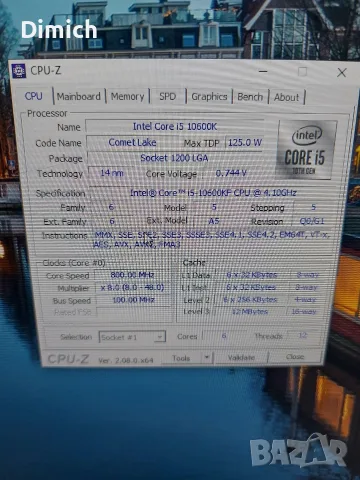
Task: Open the Bench tab
Action: coord(250,97)
